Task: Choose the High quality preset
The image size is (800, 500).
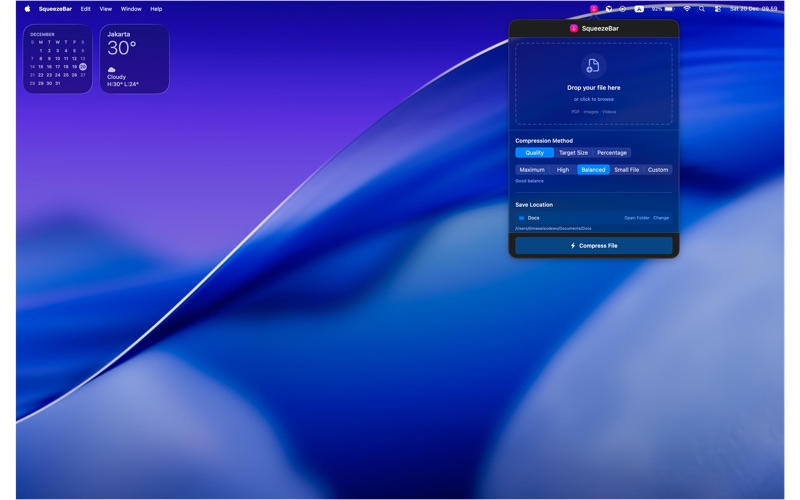Action: (563, 169)
